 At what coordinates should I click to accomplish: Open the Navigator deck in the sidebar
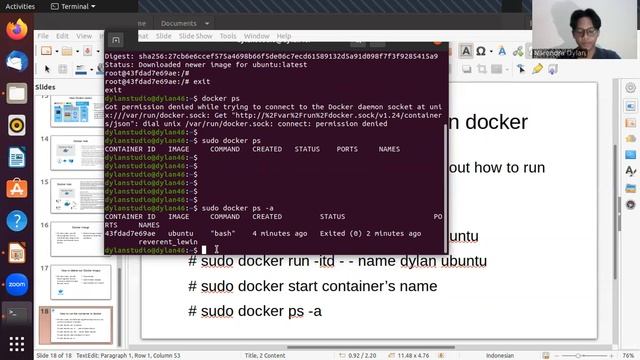(630, 204)
